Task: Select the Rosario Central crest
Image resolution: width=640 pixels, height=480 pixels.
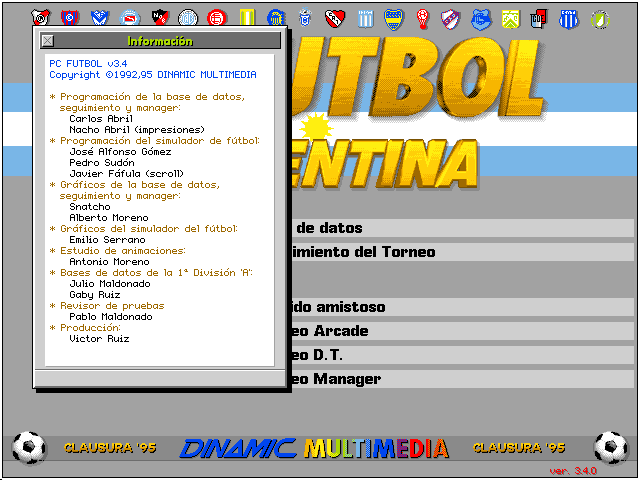Action: [x=276, y=18]
